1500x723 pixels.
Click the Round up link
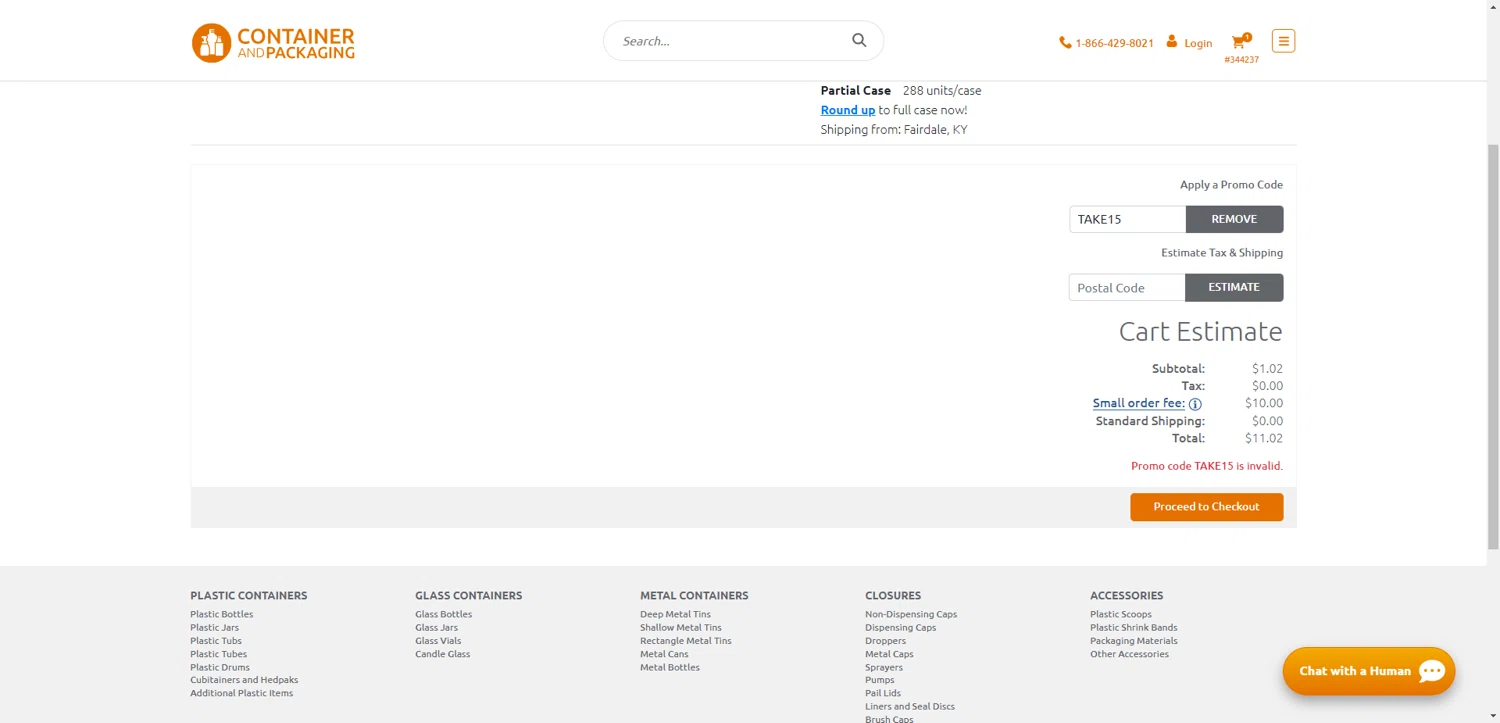(x=848, y=110)
